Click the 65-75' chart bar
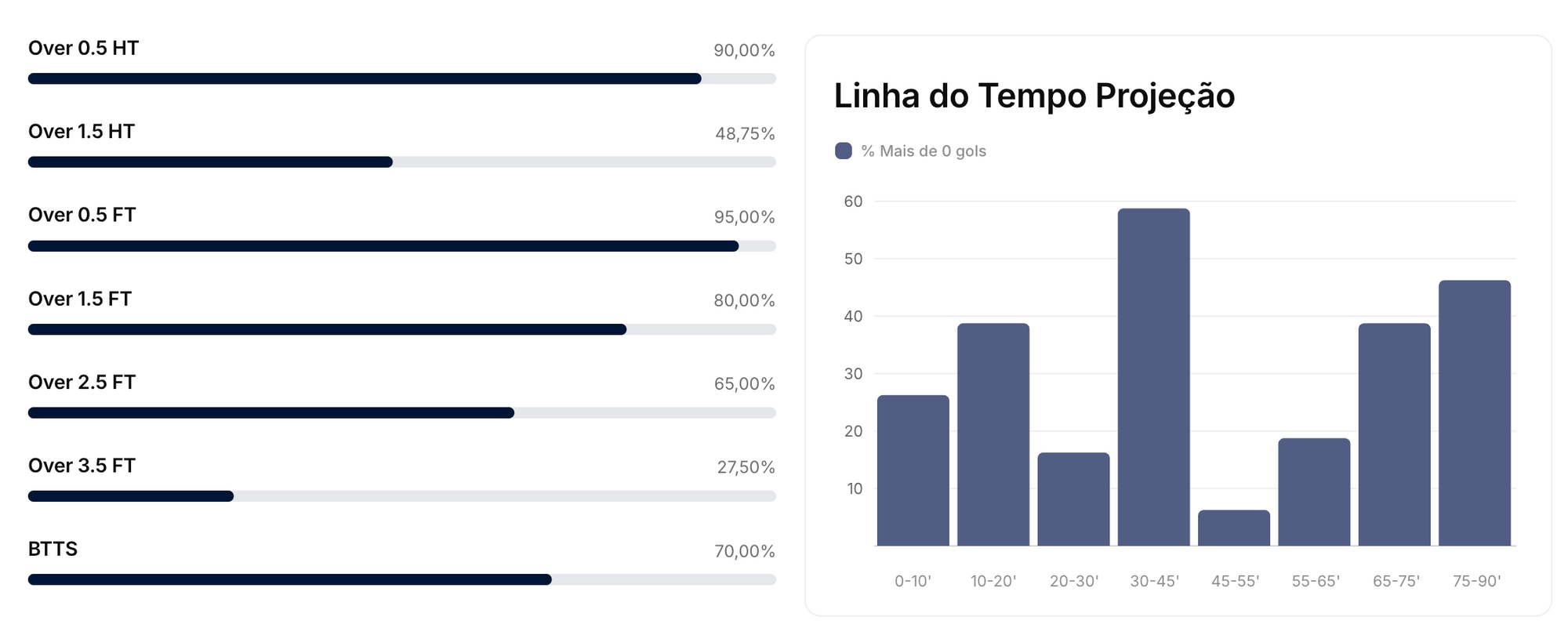The height and width of the screenshot is (635, 1568). pyautogui.click(x=1395, y=434)
